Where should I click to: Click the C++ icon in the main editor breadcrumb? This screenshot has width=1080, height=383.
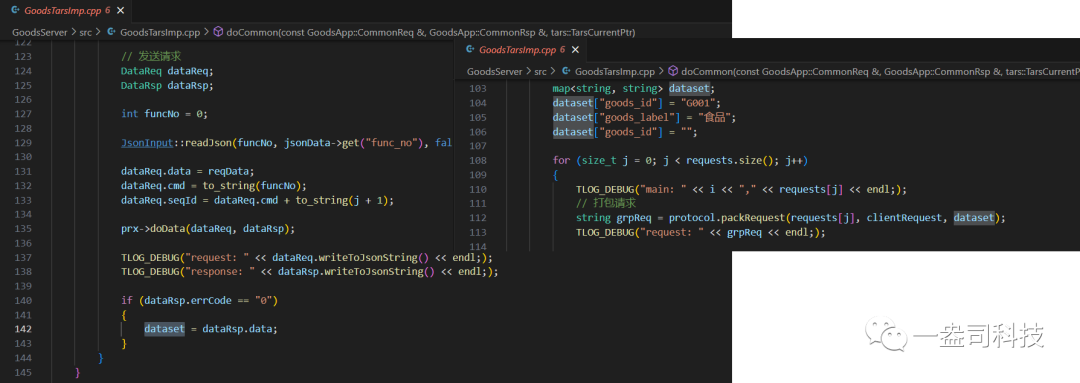pyautogui.click(x=111, y=32)
